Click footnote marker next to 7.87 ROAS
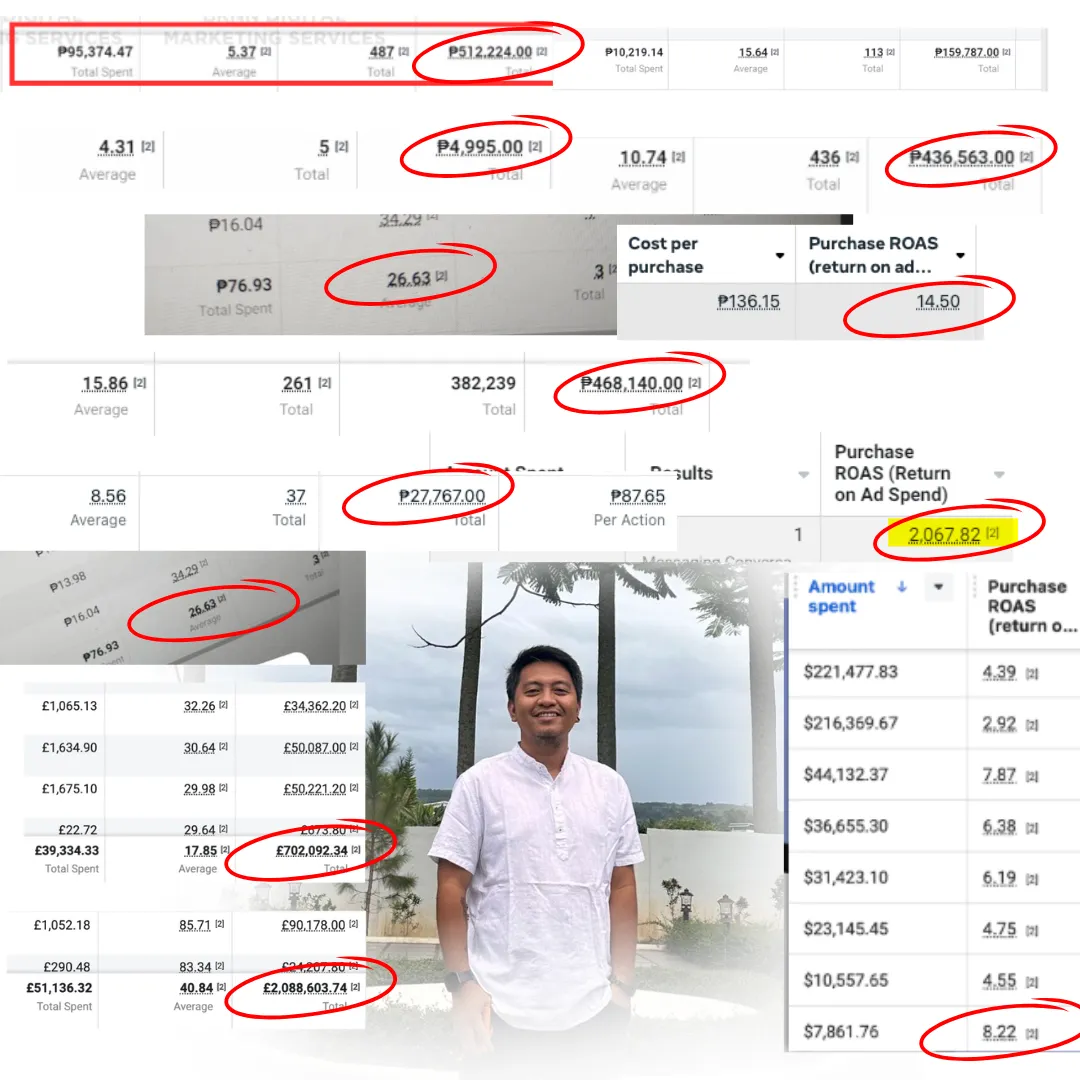 1032,776
